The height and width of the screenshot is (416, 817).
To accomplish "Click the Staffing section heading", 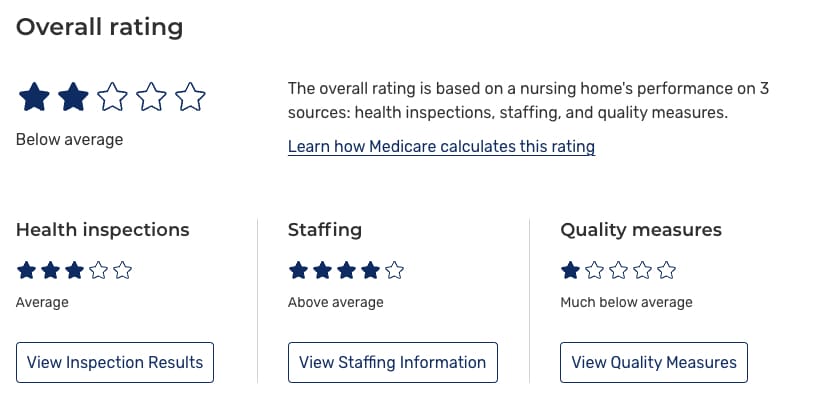I will coord(324,230).
